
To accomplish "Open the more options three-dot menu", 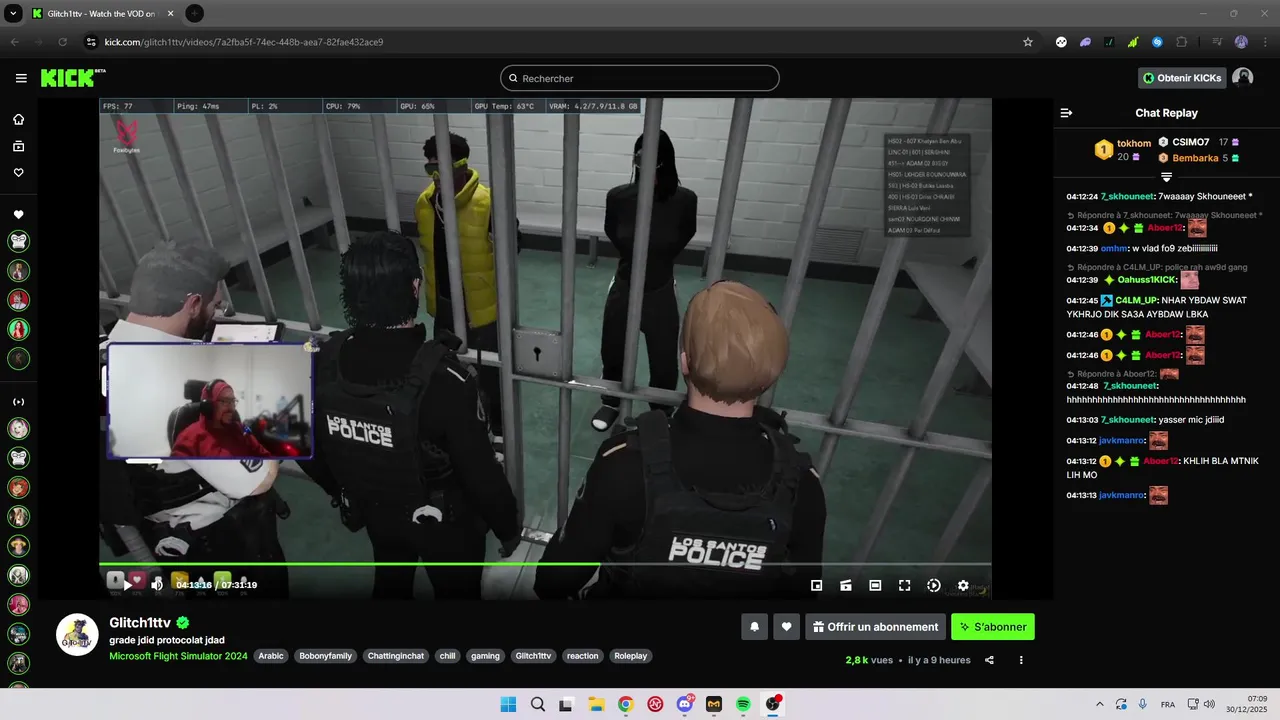I will [1021, 660].
